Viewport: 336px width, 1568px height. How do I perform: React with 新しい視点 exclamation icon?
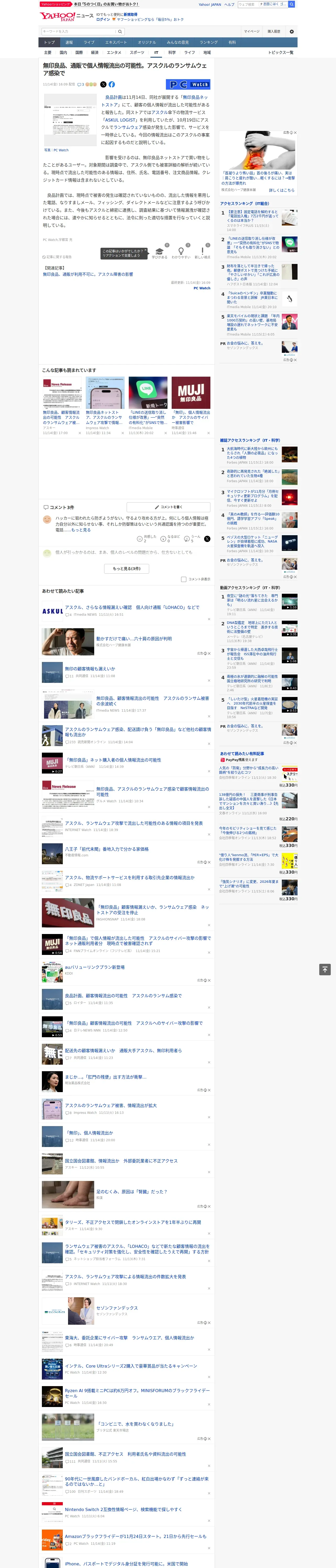coord(203,251)
